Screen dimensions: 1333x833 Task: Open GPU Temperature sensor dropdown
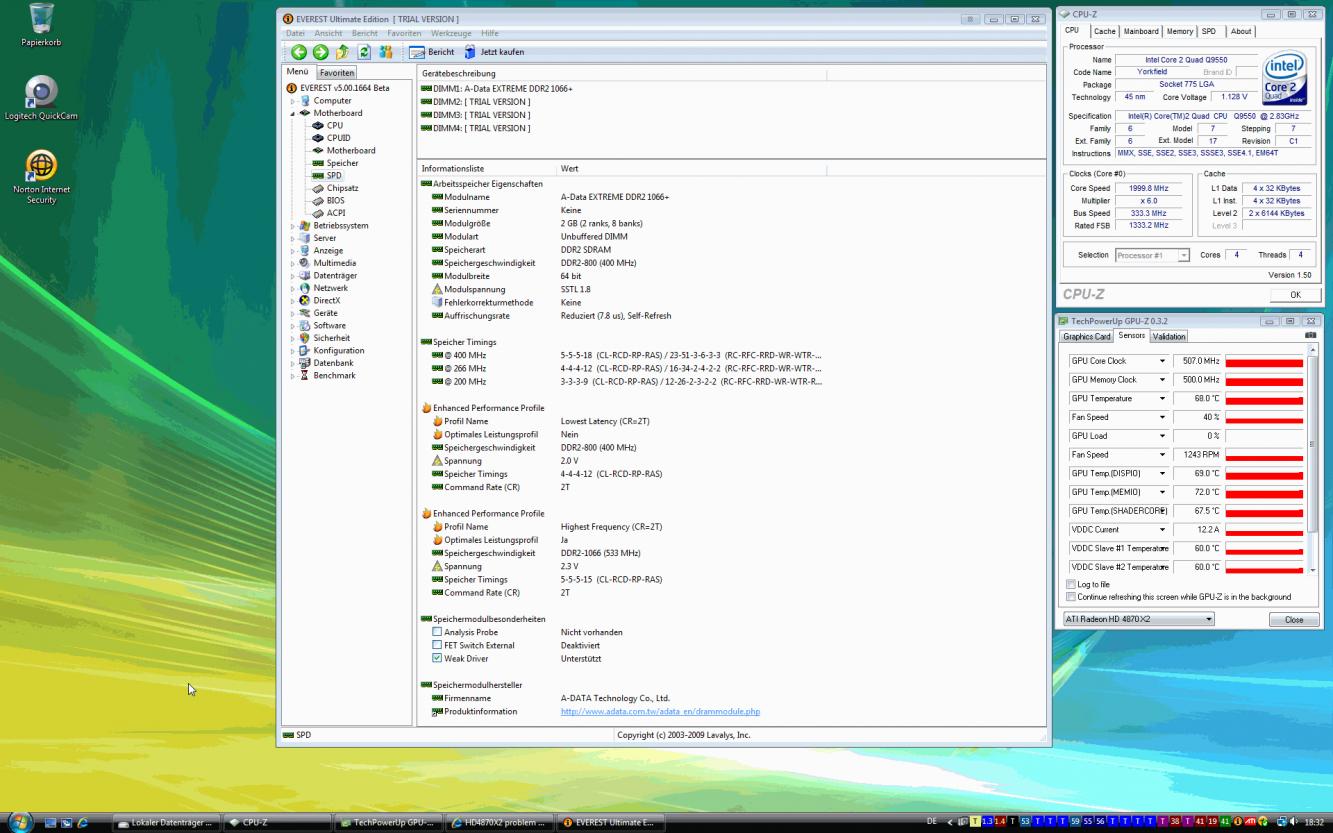[1162, 399]
